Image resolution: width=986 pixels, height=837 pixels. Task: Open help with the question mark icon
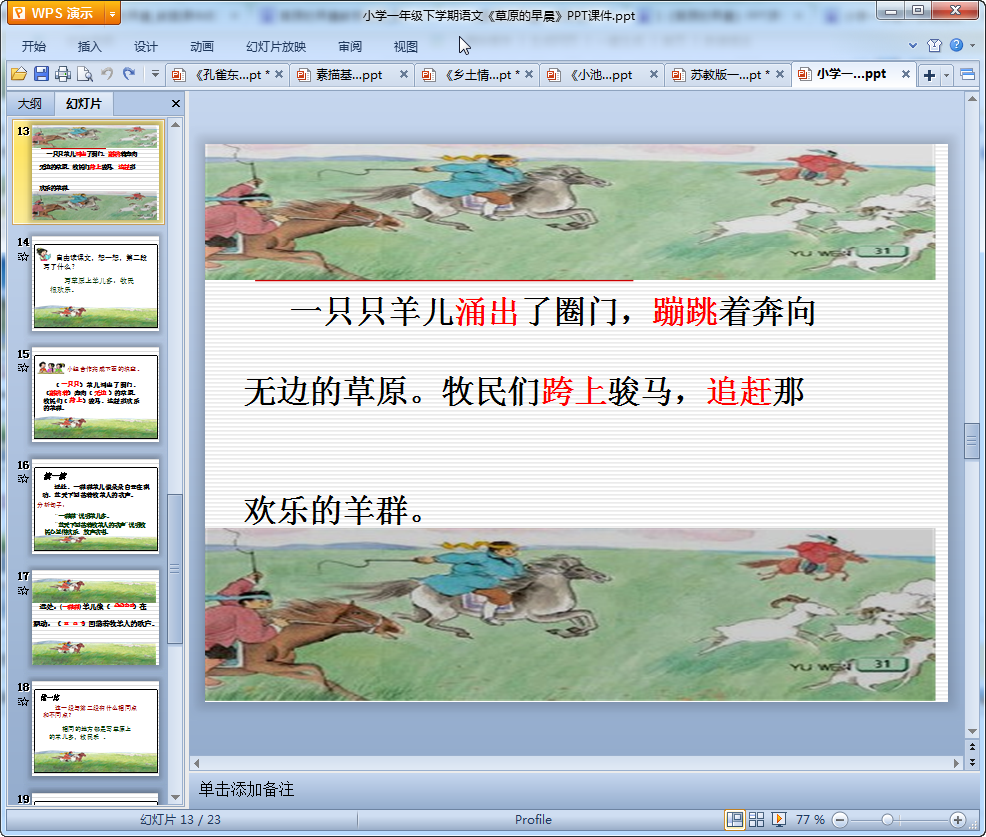956,45
